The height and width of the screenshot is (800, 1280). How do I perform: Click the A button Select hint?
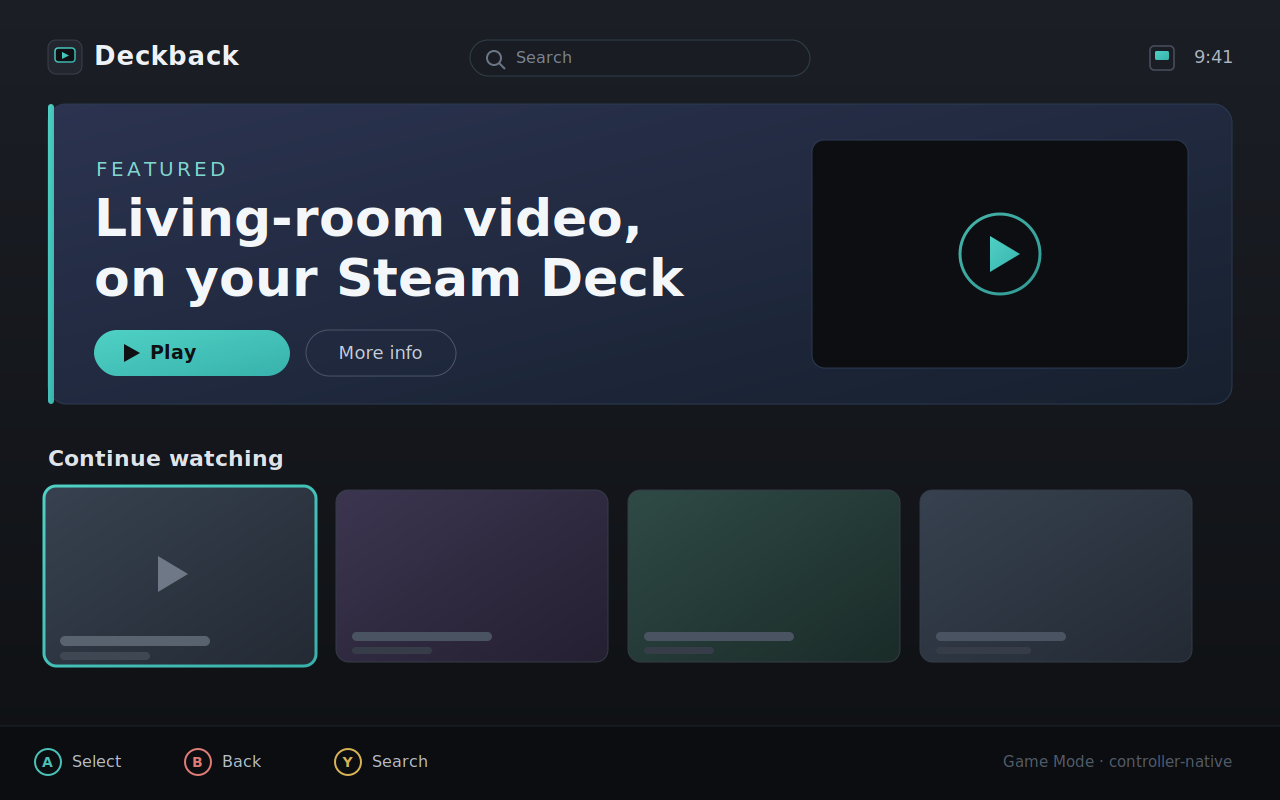tap(48, 762)
